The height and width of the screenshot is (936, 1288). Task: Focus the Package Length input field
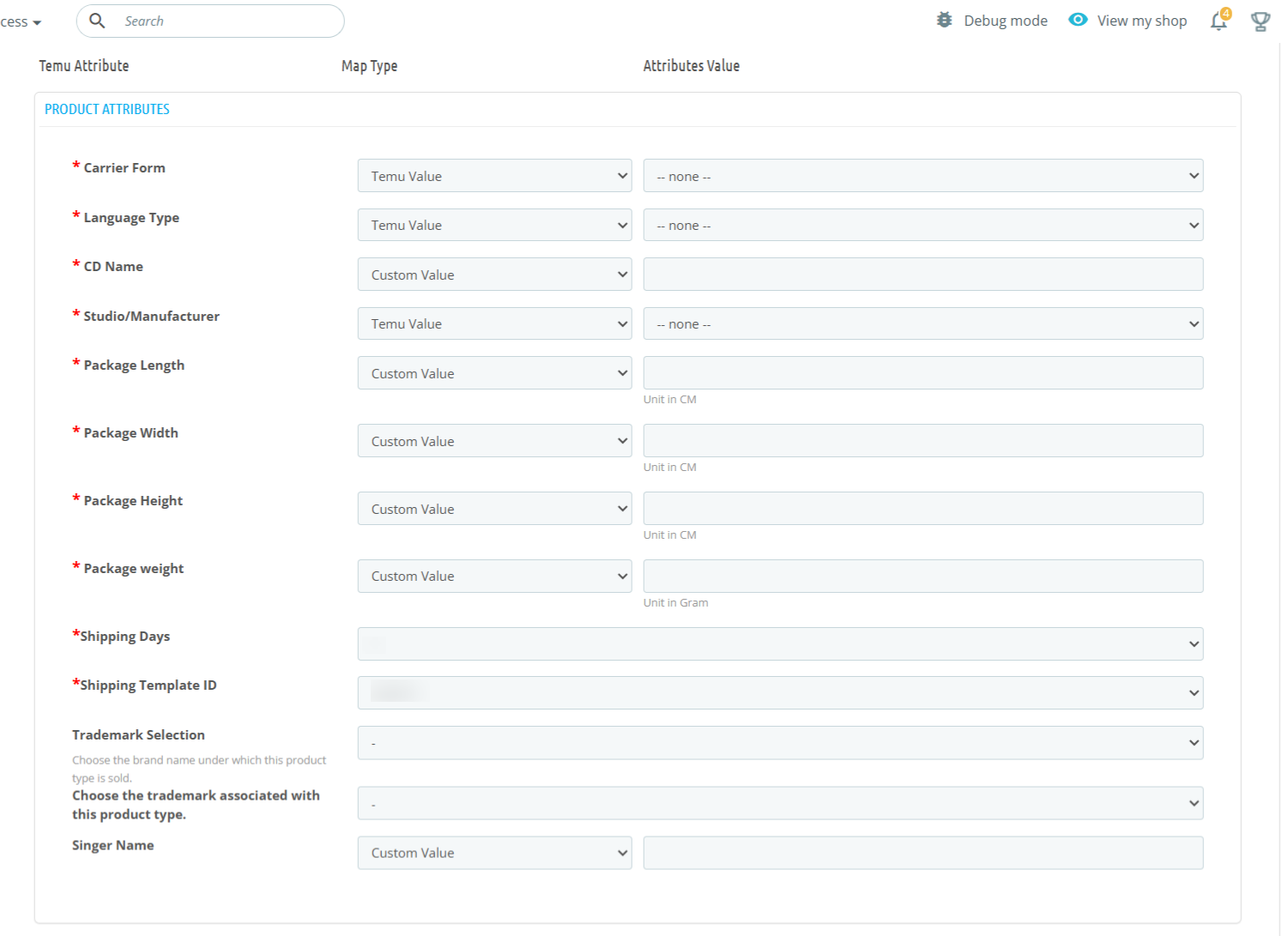[x=922, y=373]
